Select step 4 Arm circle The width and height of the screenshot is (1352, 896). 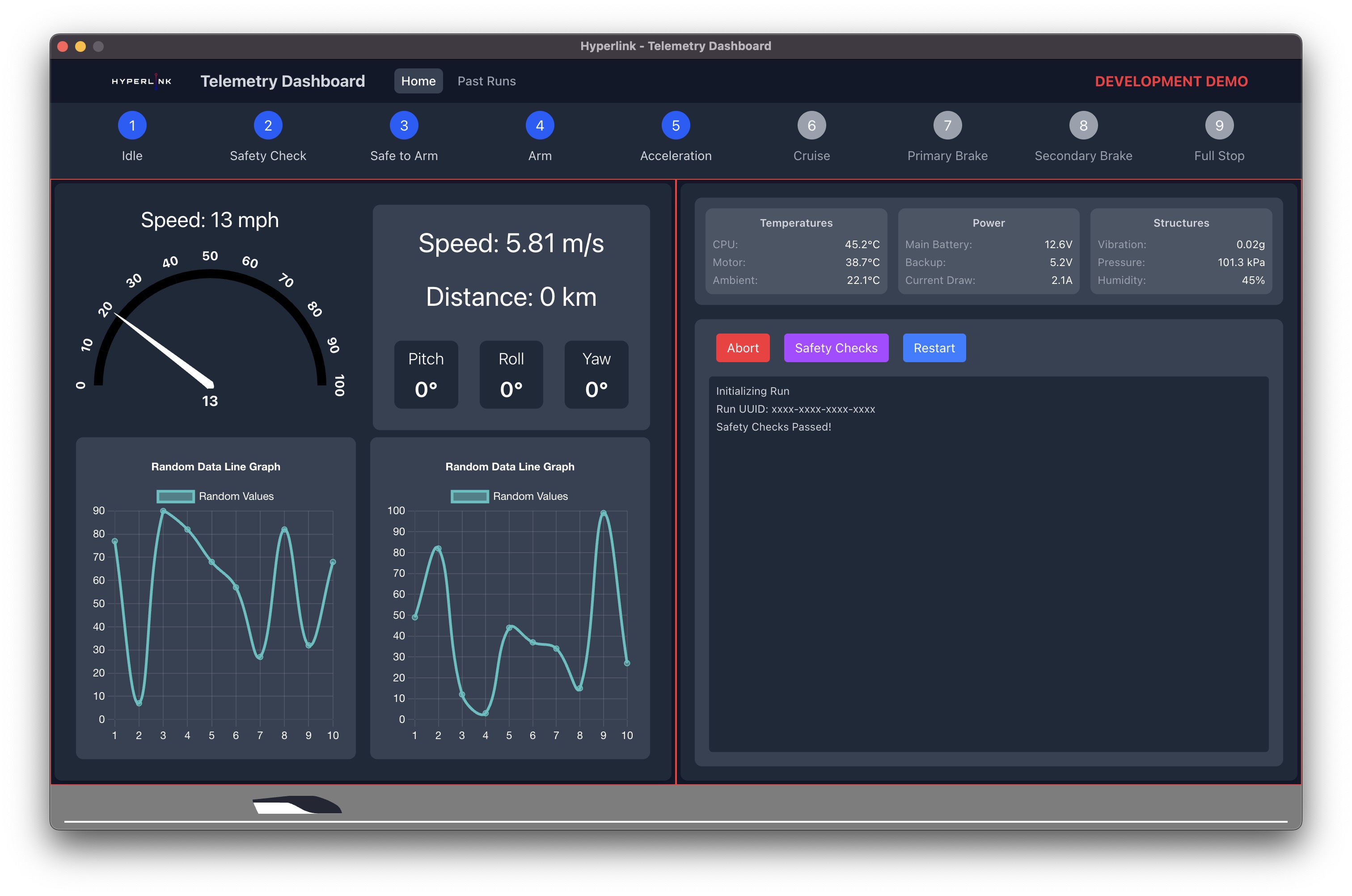[540, 125]
